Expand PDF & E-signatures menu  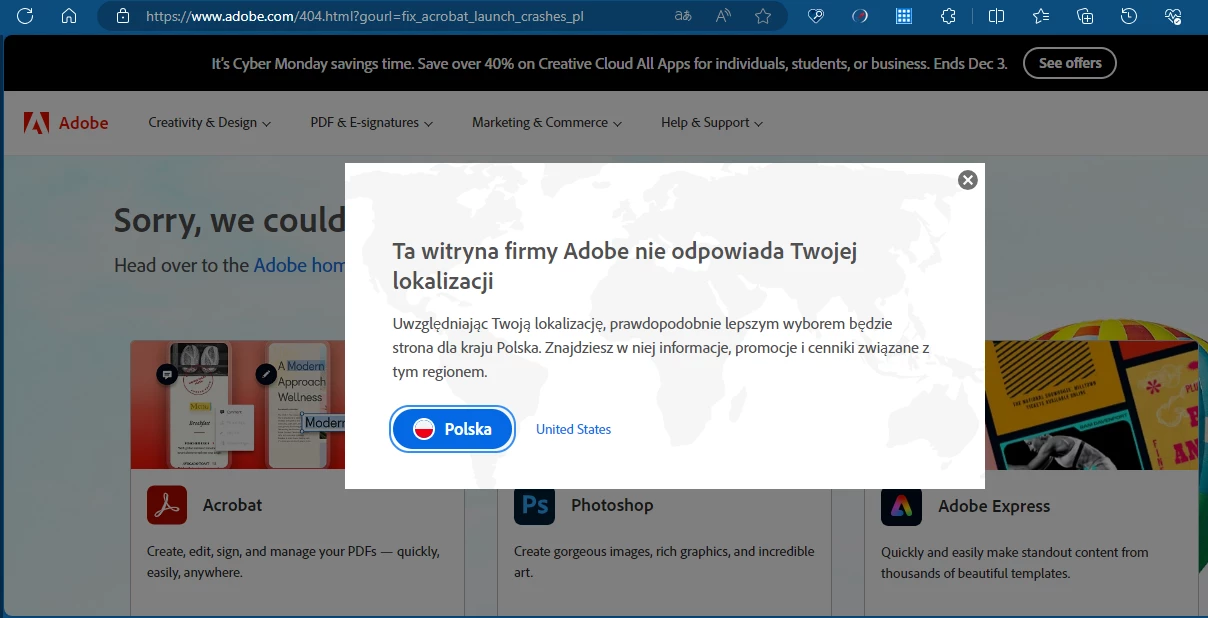click(372, 123)
